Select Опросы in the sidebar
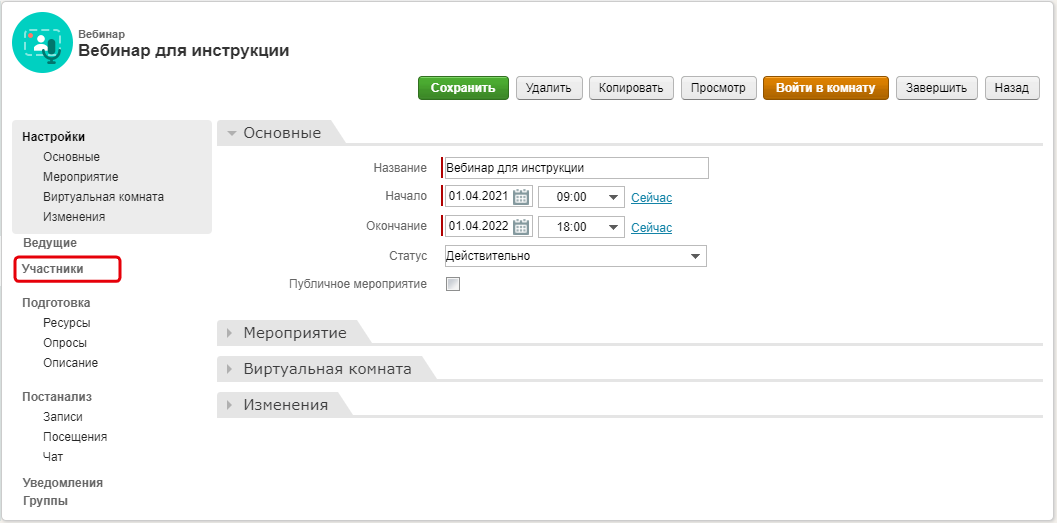Screen dimensions: 1057x523 [65, 342]
